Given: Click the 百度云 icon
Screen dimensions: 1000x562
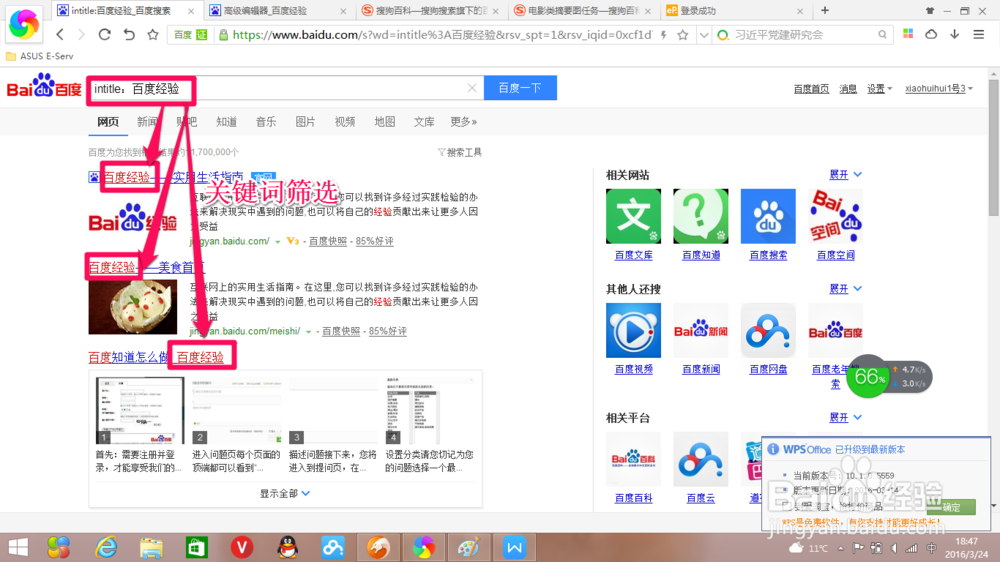Looking at the screenshot, I should [x=701, y=459].
